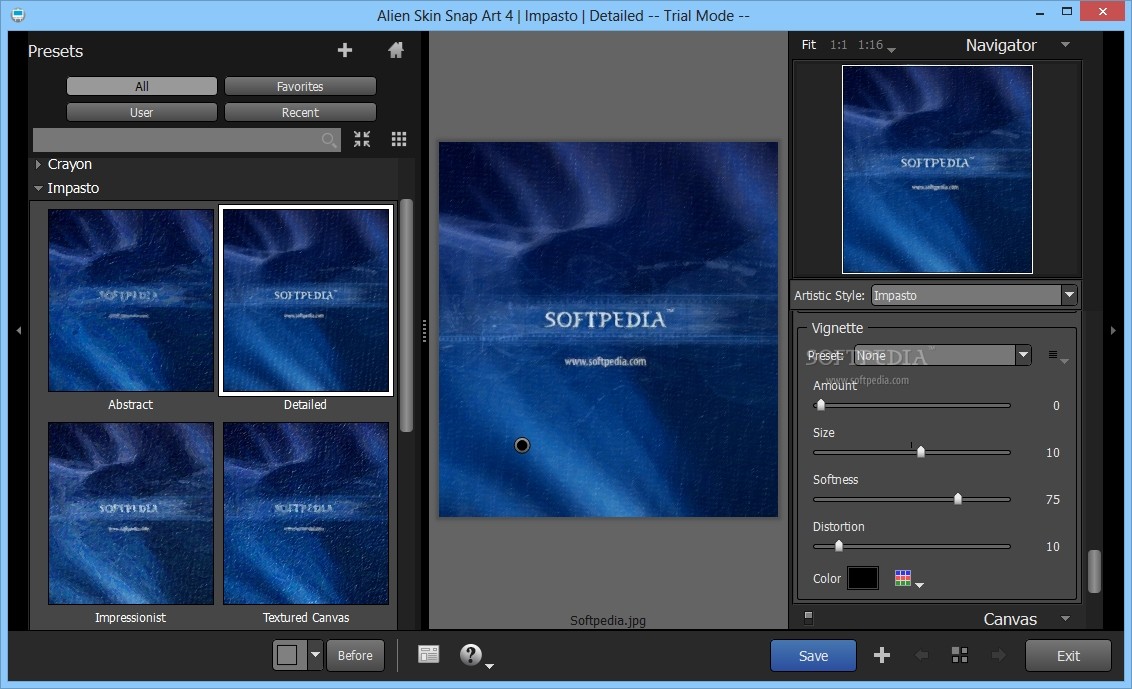The width and height of the screenshot is (1132, 689).
Task: Open the Navigator panel menu arrow
Action: (1066, 45)
